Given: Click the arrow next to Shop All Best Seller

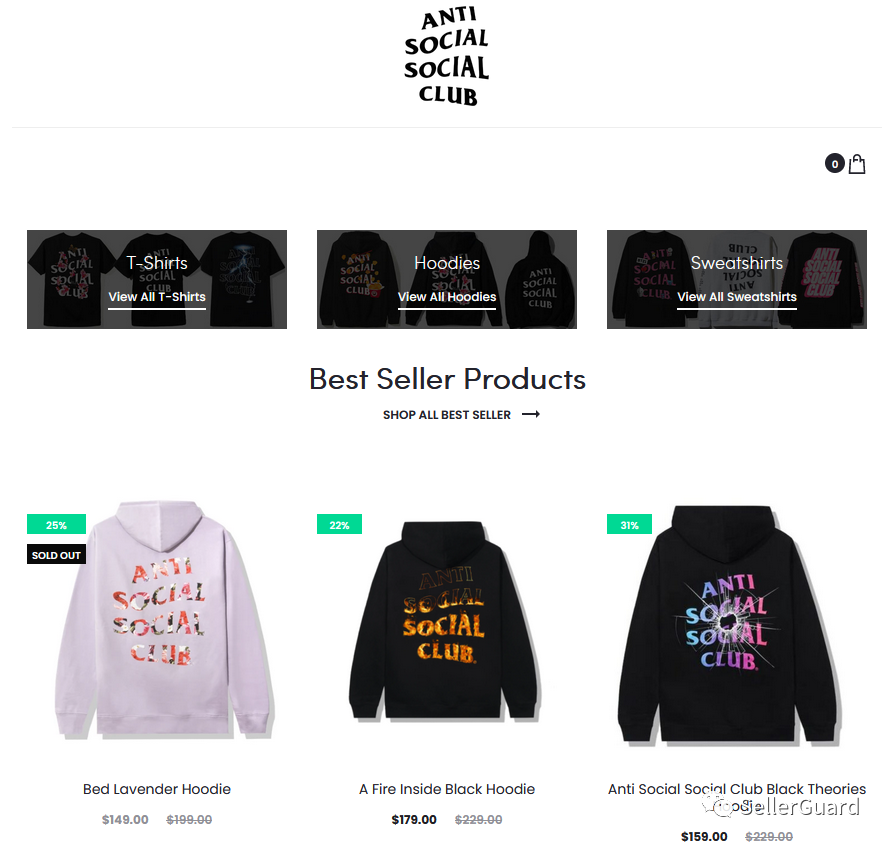Looking at the screenshot, I should point(531,414).
